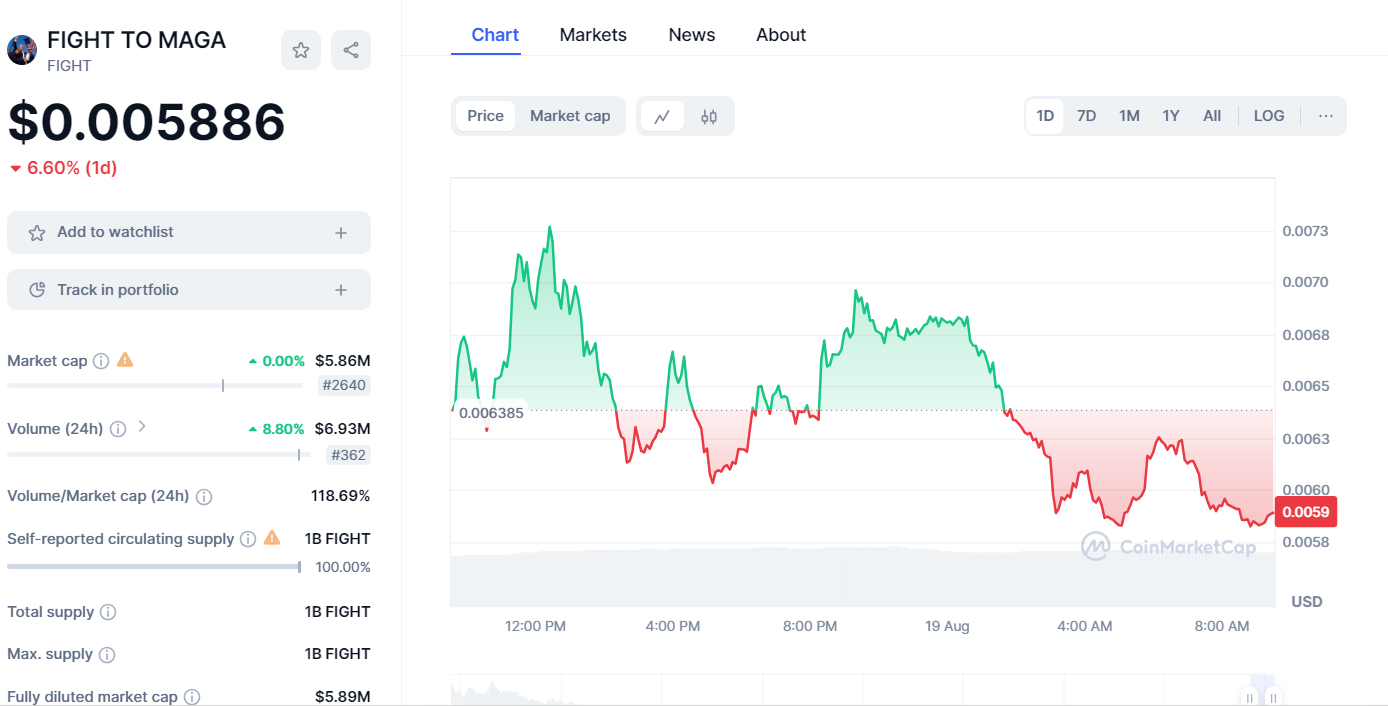Click the 12:00 PM time axis label
Image resolution: width=1388 pixels, height=706 pixels.
[535, 626]
